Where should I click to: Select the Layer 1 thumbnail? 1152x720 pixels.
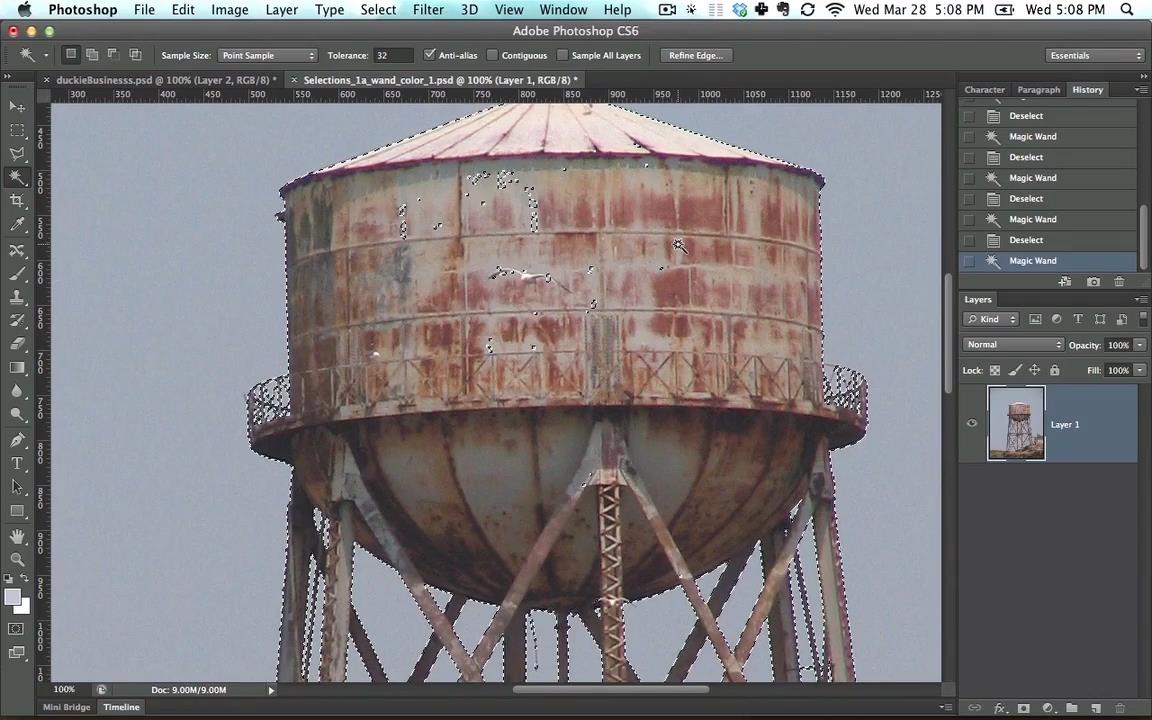pos(1016,423)
